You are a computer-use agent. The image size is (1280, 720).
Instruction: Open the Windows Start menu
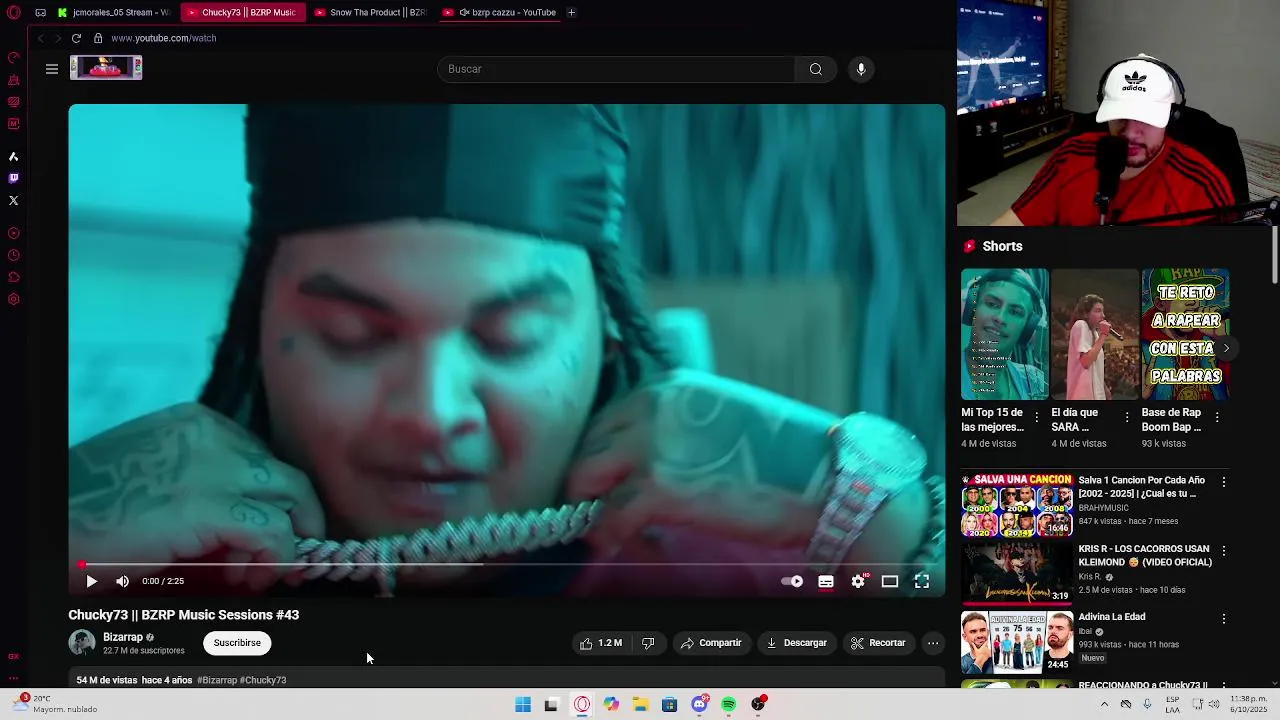[x=523, y=705]
